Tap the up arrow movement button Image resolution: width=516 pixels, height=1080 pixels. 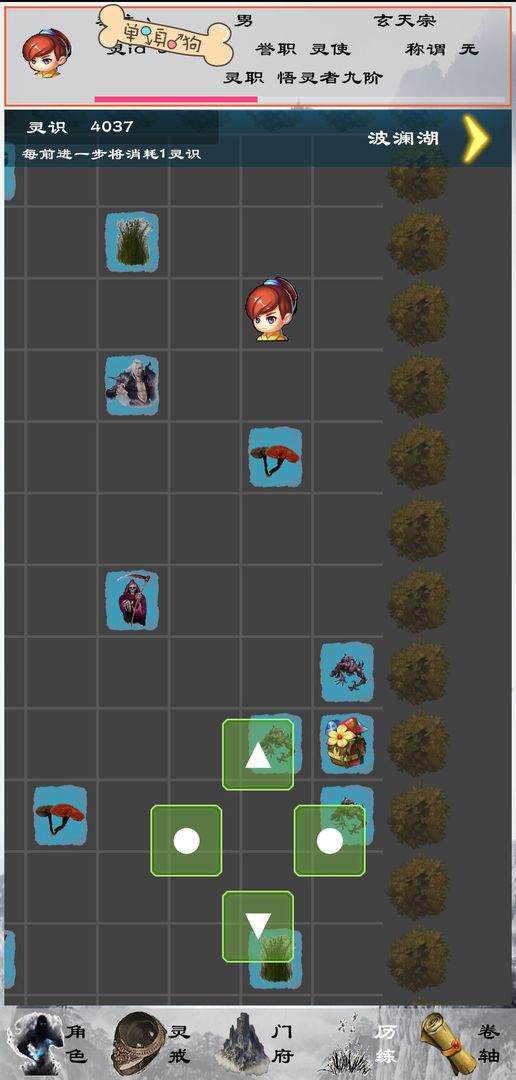[258, 755]
